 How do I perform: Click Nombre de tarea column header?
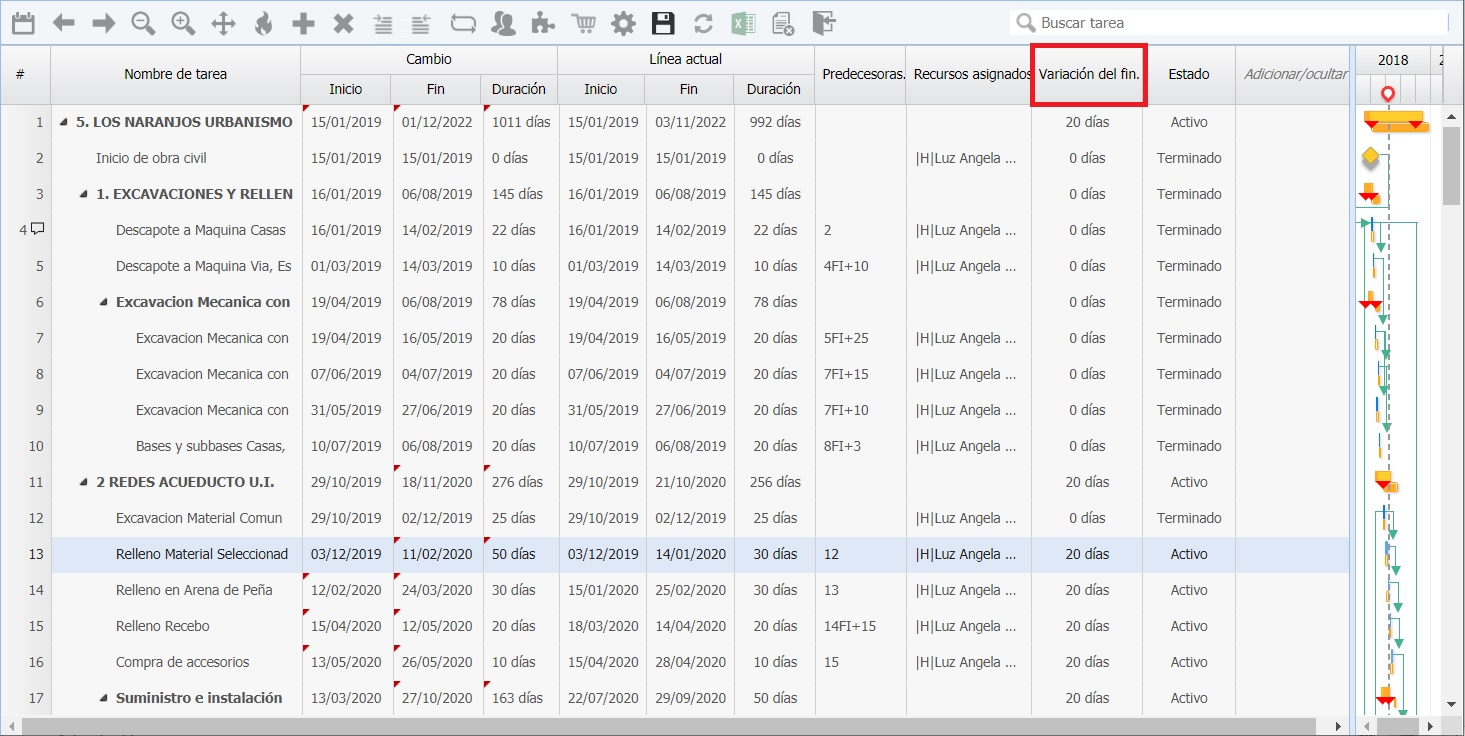click(x=175, y=74)
